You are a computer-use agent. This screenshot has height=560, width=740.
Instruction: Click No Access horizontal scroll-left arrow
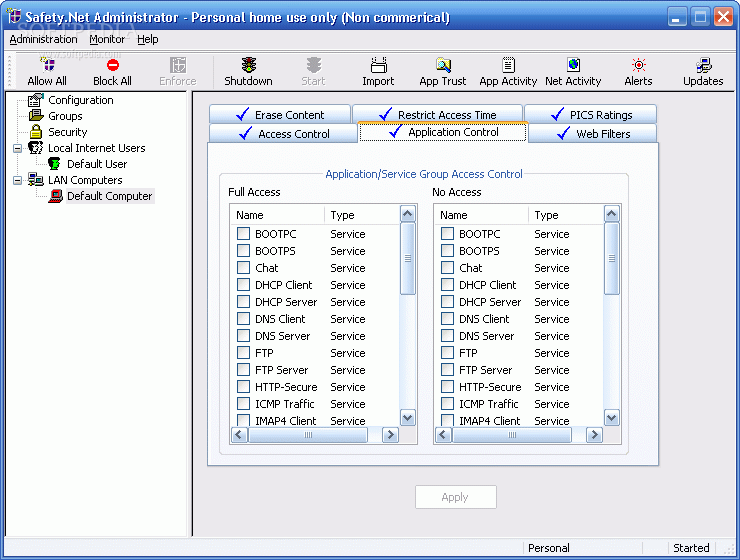[443, 435]
